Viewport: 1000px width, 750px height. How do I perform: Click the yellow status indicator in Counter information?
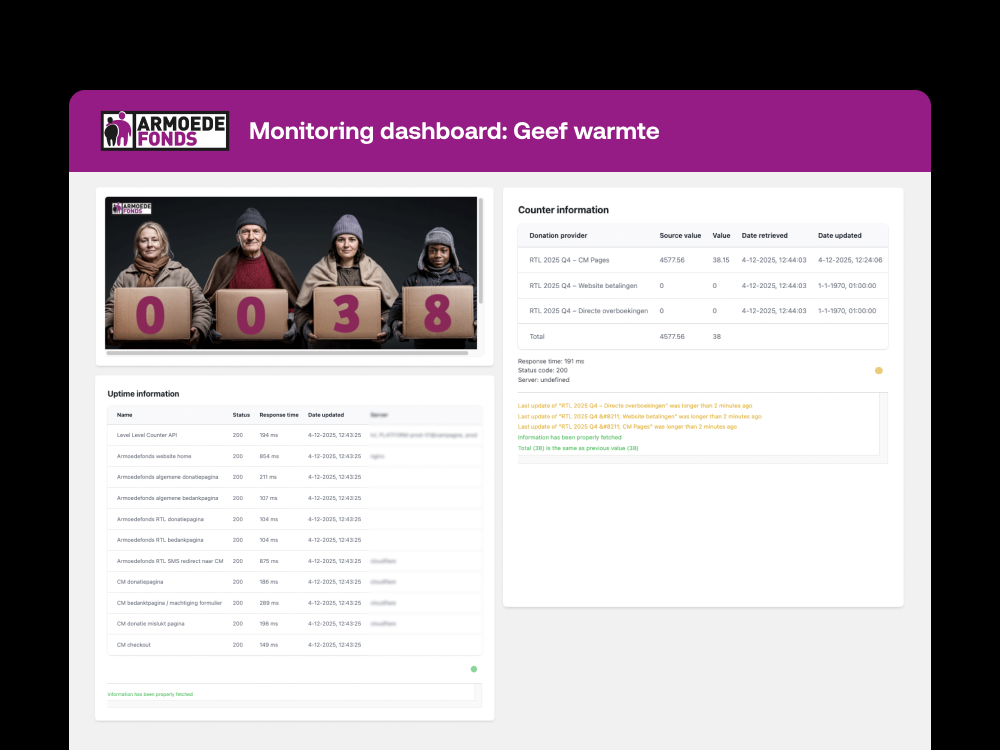point(878,370)
